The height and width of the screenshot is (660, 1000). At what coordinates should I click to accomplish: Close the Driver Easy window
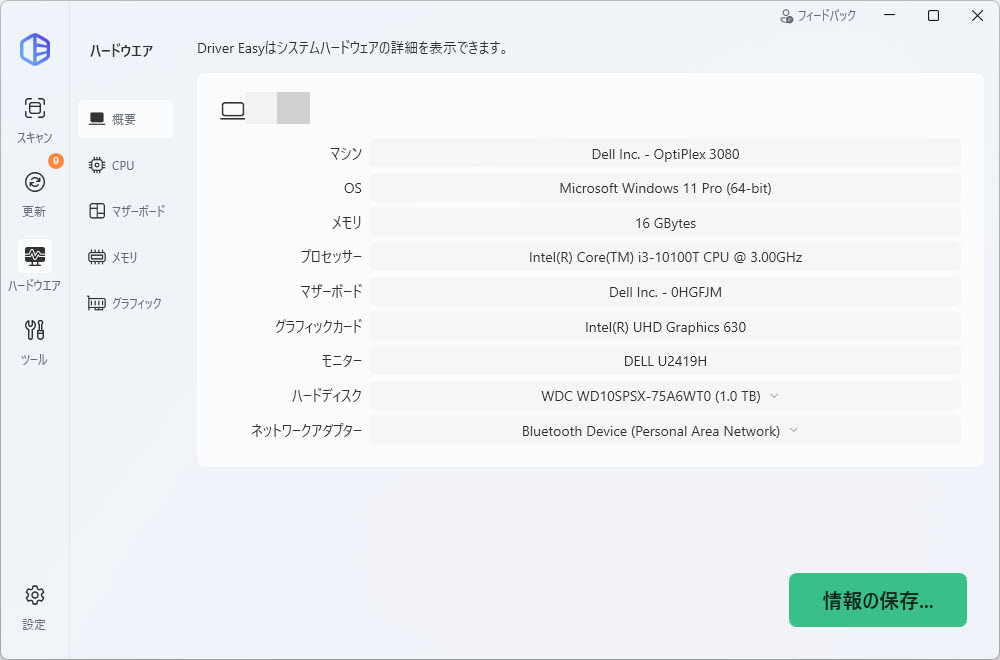pyautogui.click(x=977, y=15)
